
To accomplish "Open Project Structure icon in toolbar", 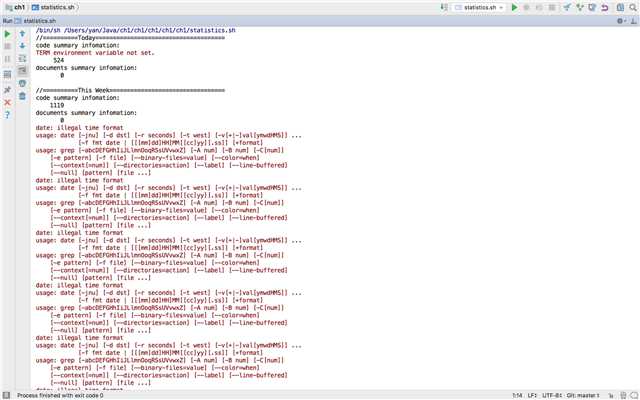I will tap(620, 7).
